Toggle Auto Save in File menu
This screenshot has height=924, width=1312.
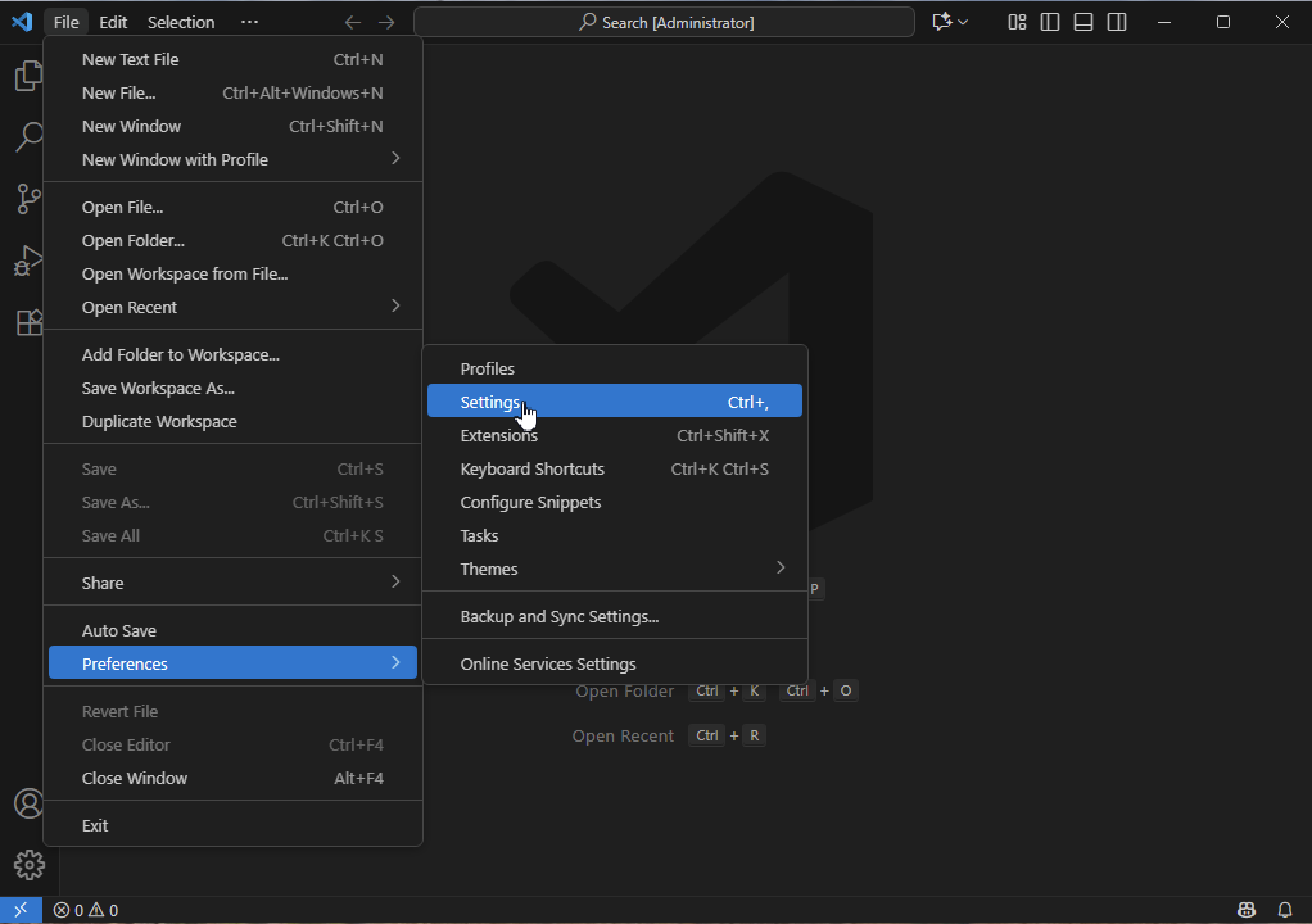[119, 631]
